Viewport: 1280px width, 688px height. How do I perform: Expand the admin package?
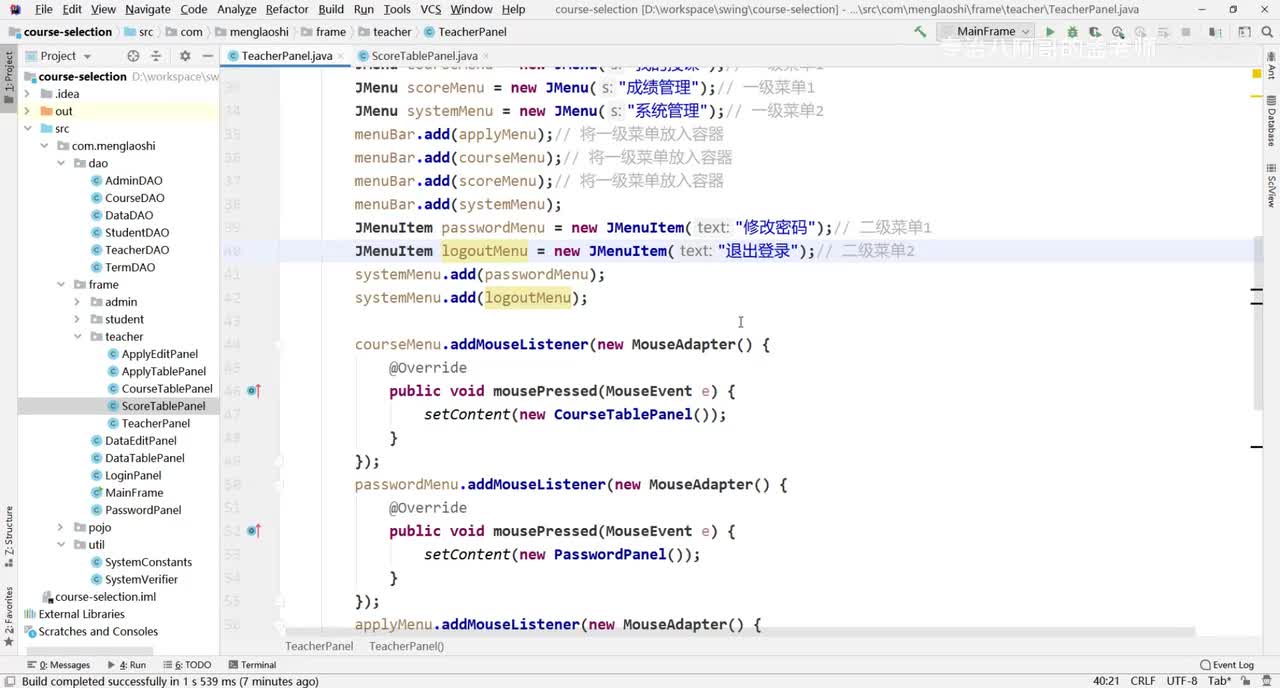point(79,302)
